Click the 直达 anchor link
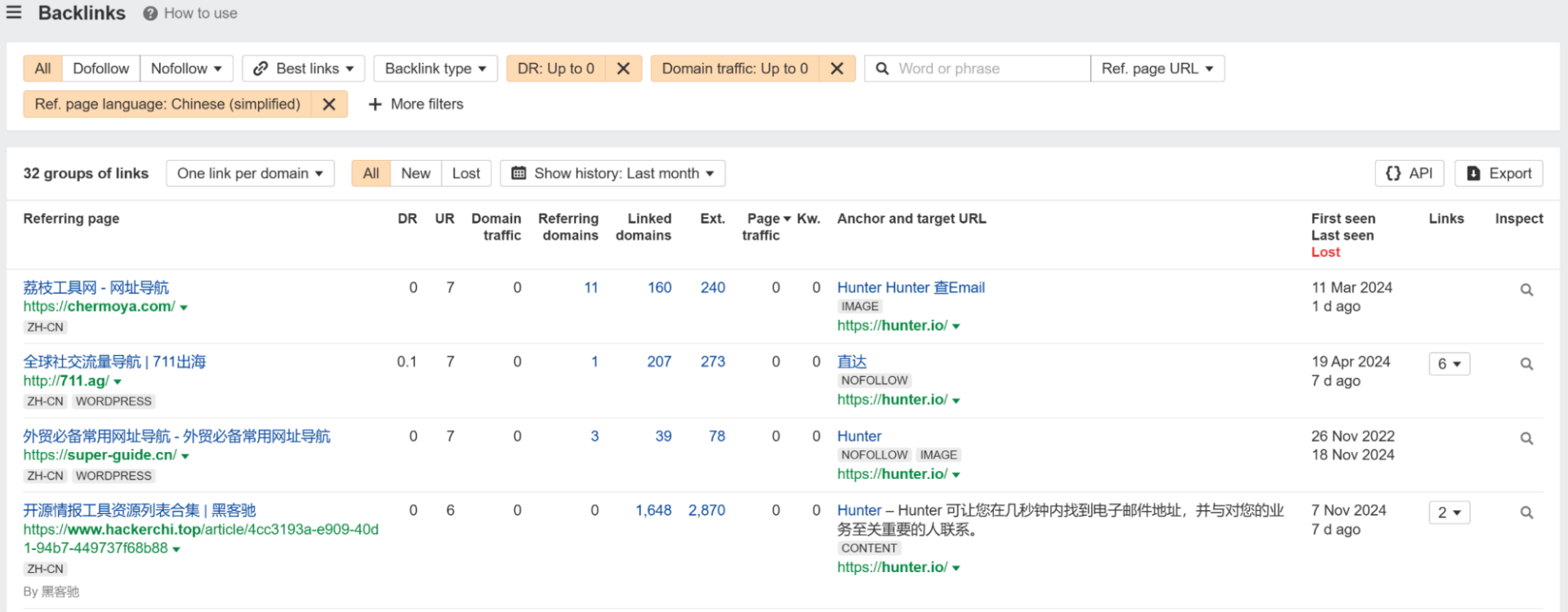1568x612 pixels. click(852, 361)
